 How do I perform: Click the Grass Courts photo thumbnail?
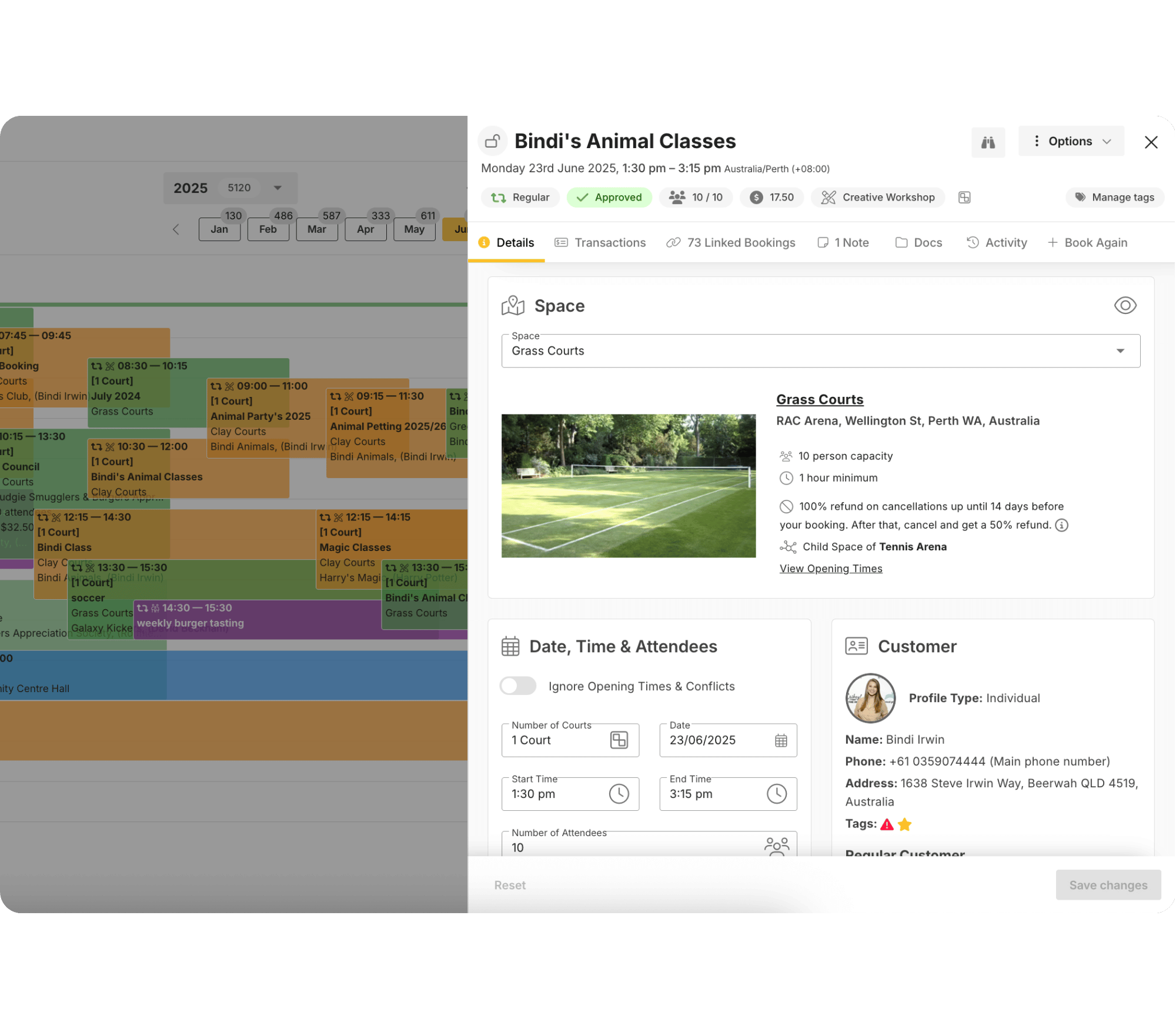click(628, 486)
